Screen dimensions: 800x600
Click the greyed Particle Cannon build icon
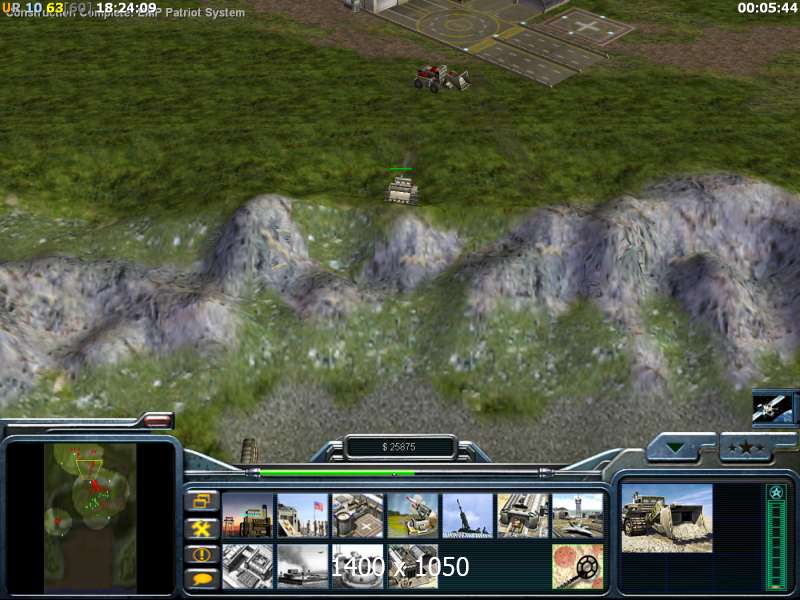coord(358,566)
